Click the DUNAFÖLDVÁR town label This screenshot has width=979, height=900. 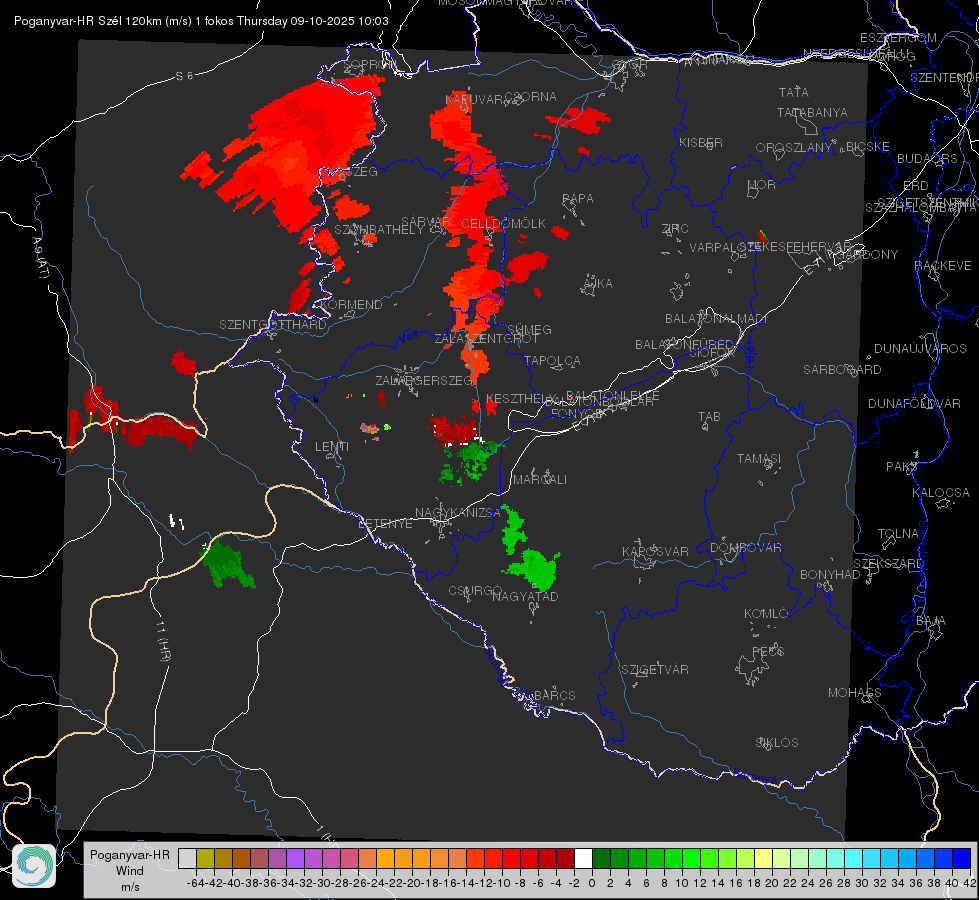coord(914,403)
